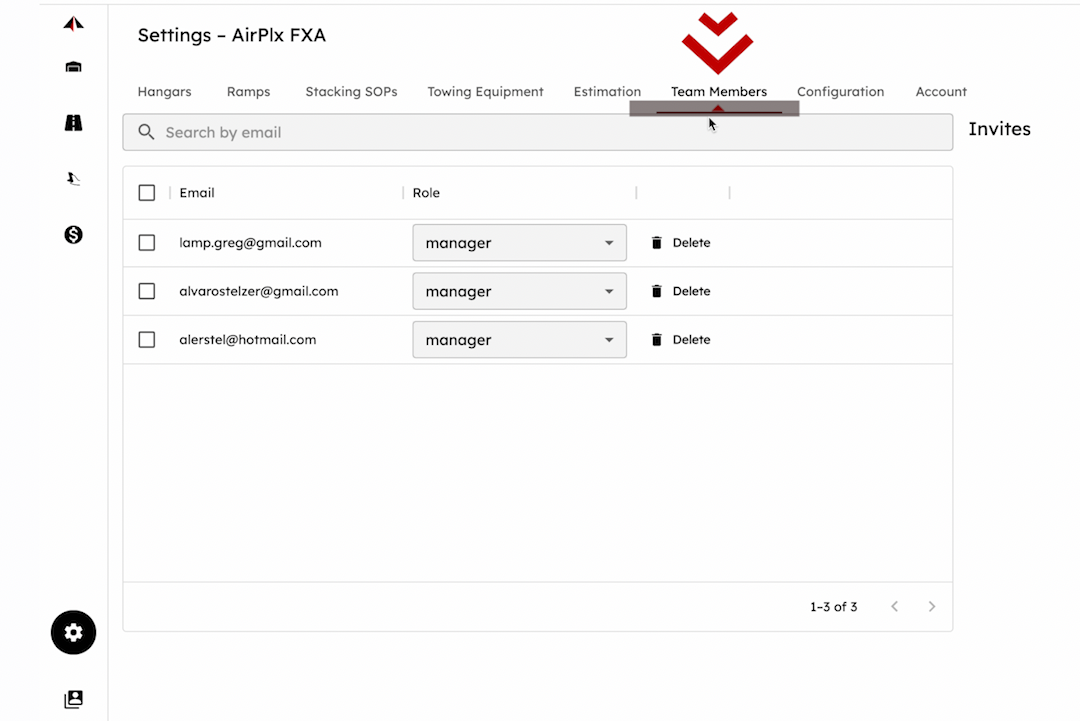Viewport: 1080px width, 721px height.
Task: Check the box for lamp.greg@gmail.com
Action: 147,243
